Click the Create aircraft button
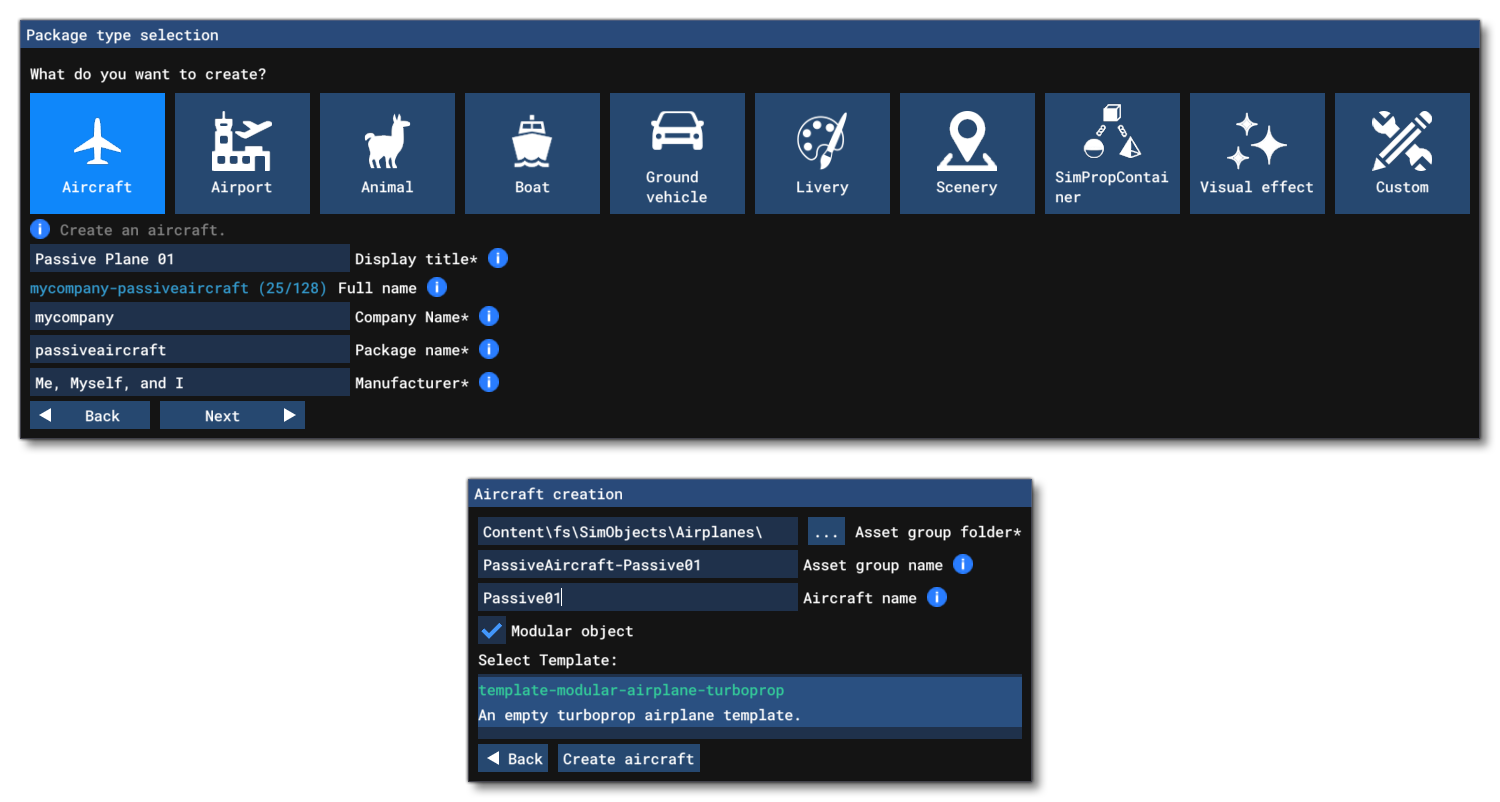1500x802 pixels. coord(628,759)
